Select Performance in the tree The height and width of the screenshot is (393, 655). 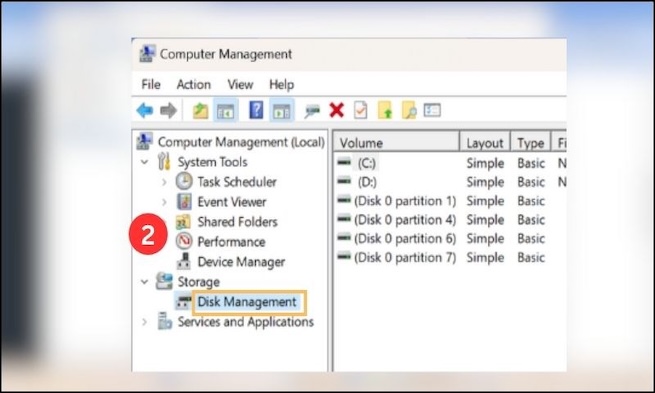click(231, 242)
